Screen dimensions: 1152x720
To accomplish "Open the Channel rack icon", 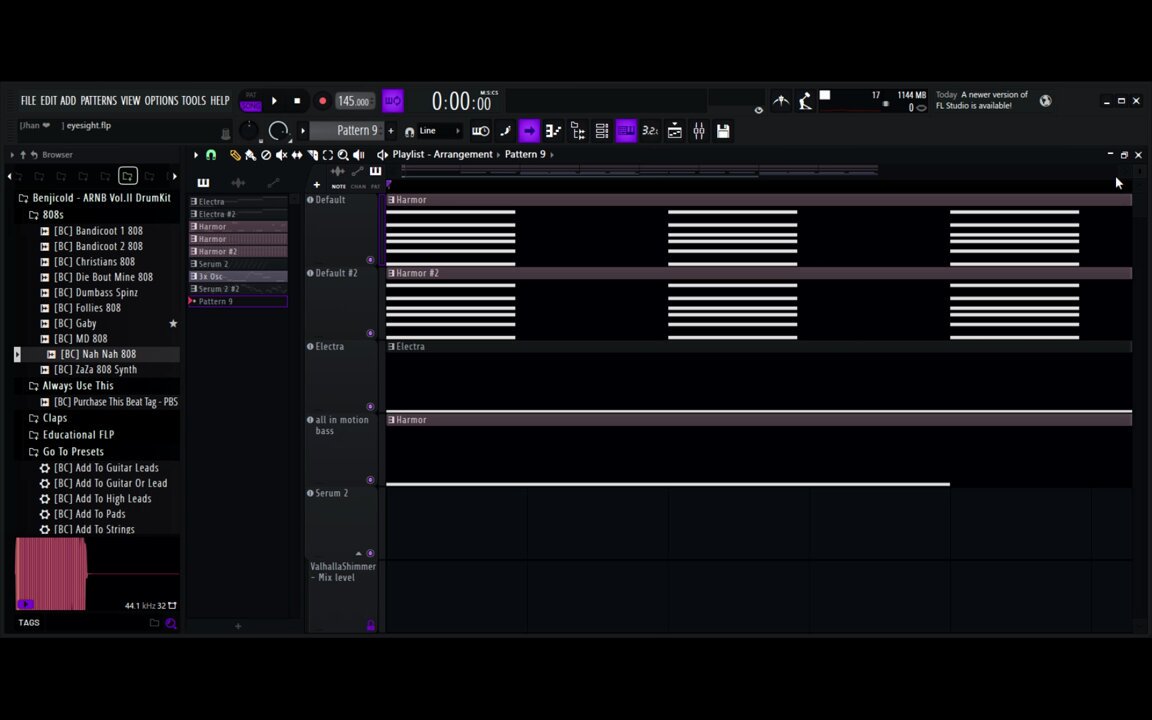I will pyautogui.click(x=602, y=131).
